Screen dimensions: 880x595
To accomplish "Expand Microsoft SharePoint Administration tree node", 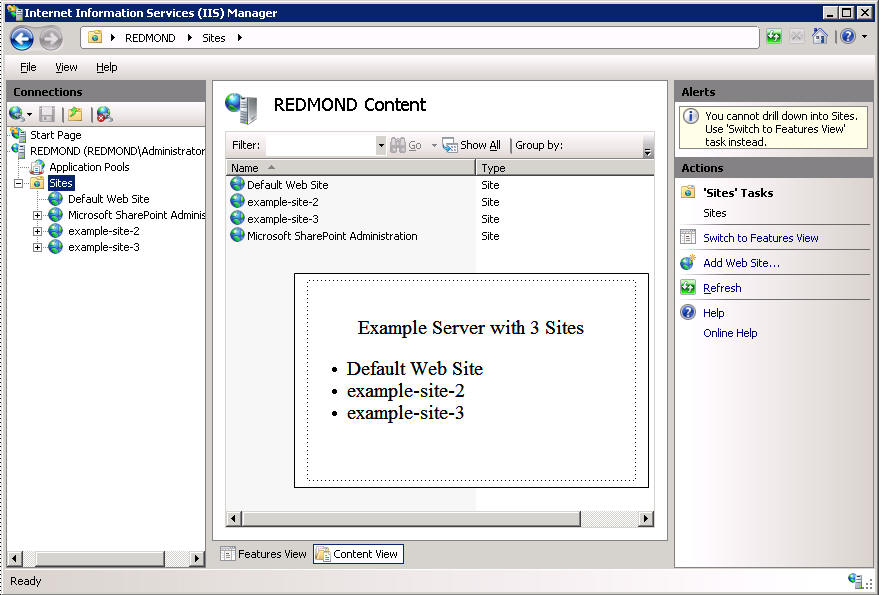I will 38,215.
